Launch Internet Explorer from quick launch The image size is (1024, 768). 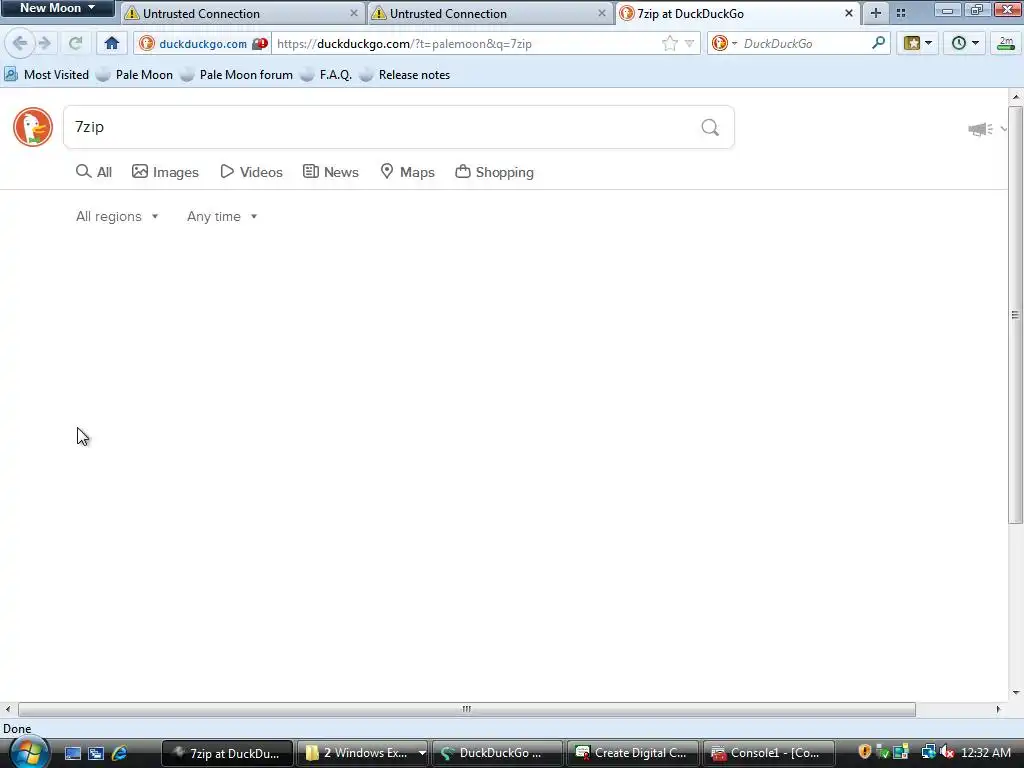pos(119,753)
